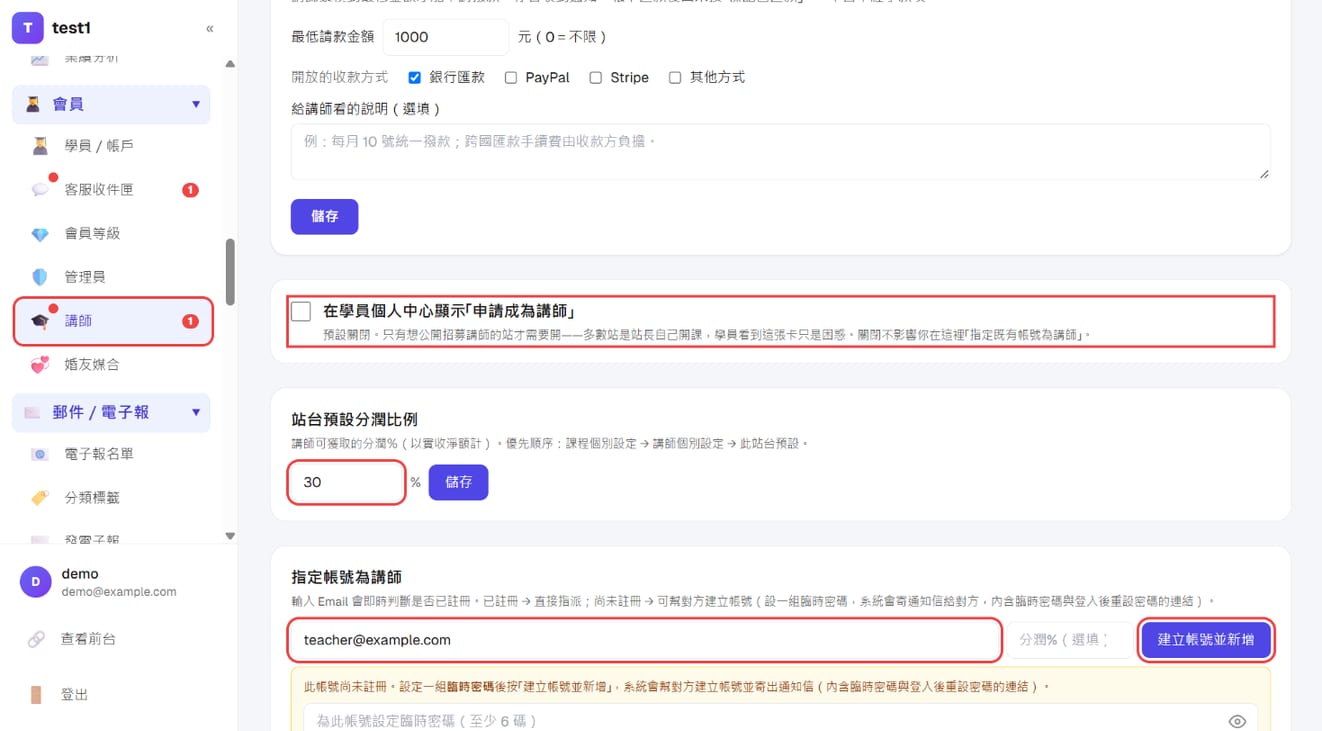The height and width of the screenshot is (731, 1322).
Task: Click the 給講師看的說明 textarea
Action: (780, 152)
